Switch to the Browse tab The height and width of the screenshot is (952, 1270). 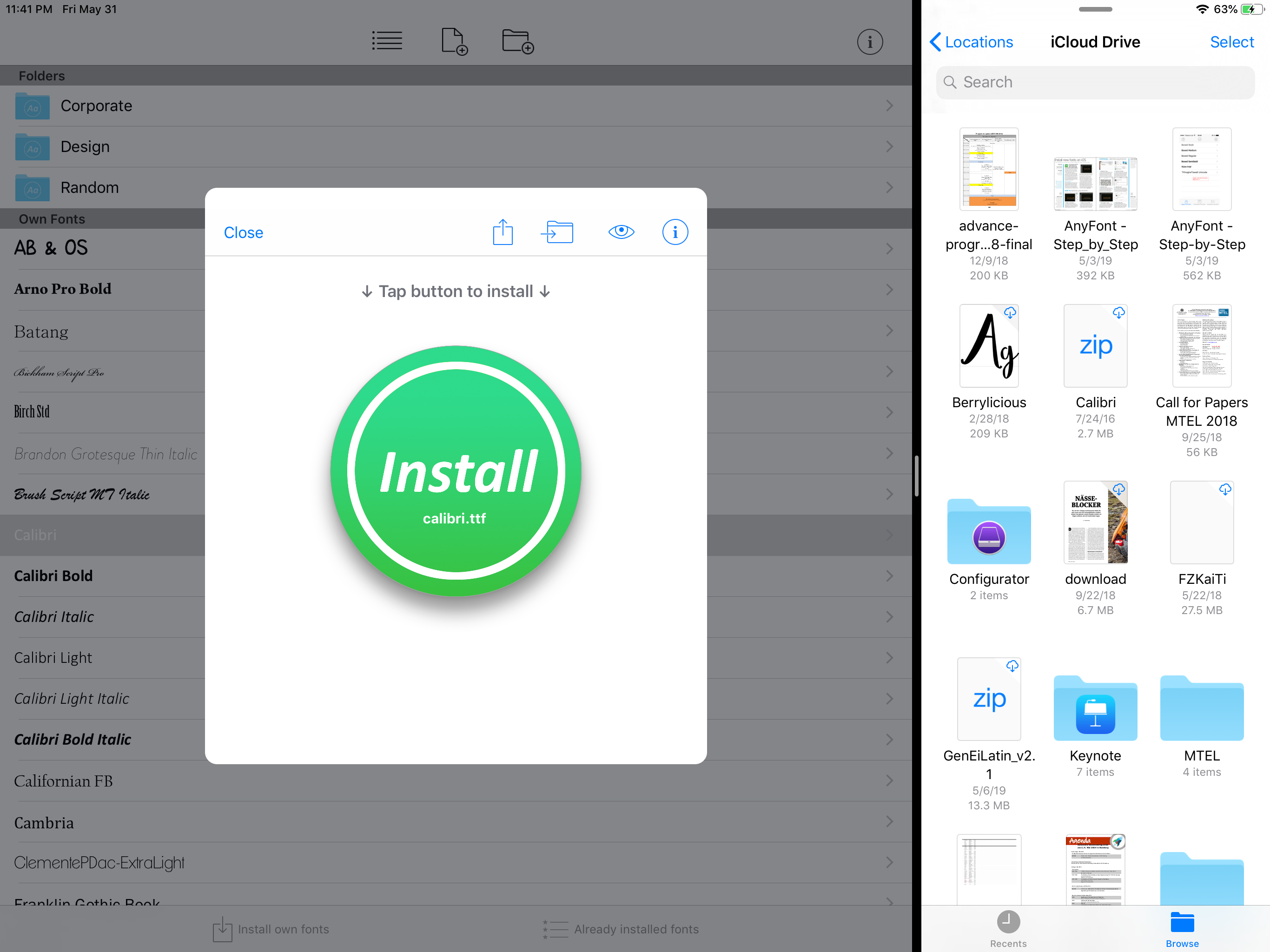pos(1182,928)
